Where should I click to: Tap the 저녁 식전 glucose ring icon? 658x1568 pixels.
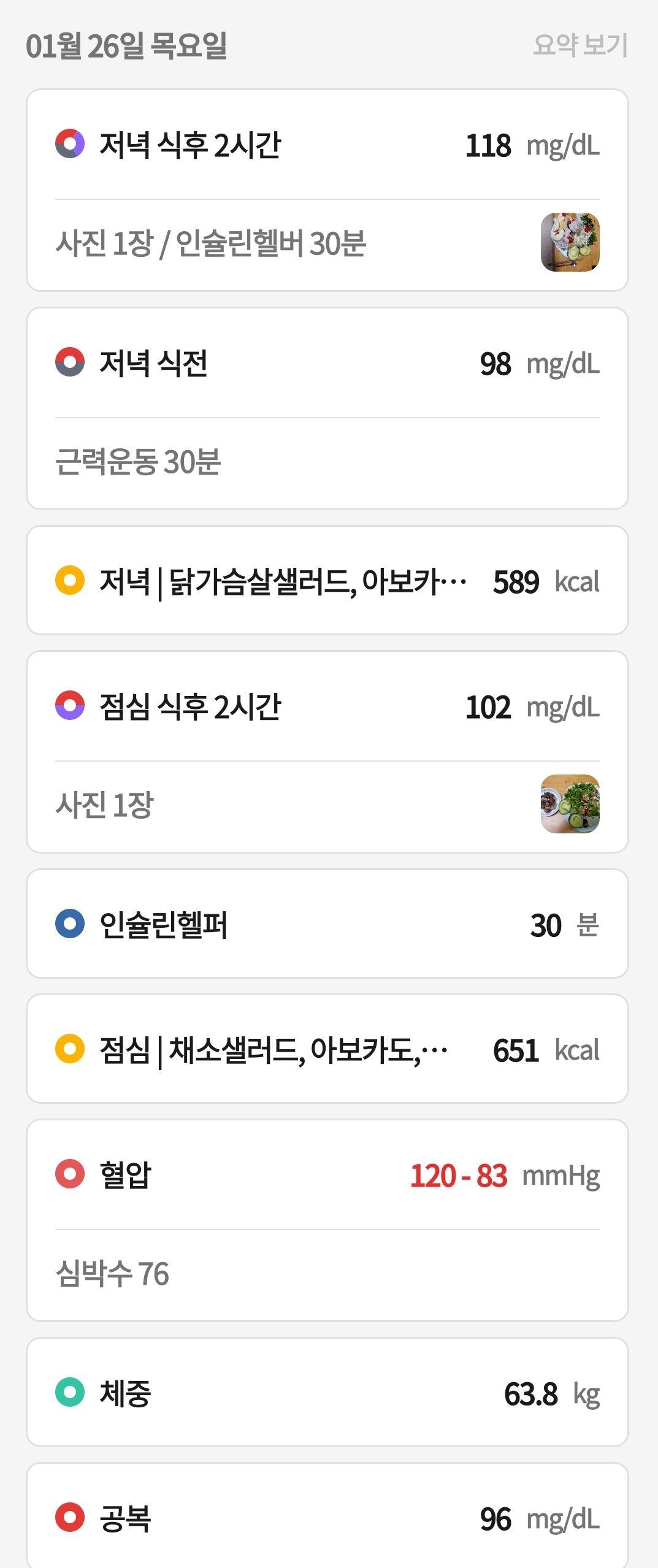tap(70, 362)
